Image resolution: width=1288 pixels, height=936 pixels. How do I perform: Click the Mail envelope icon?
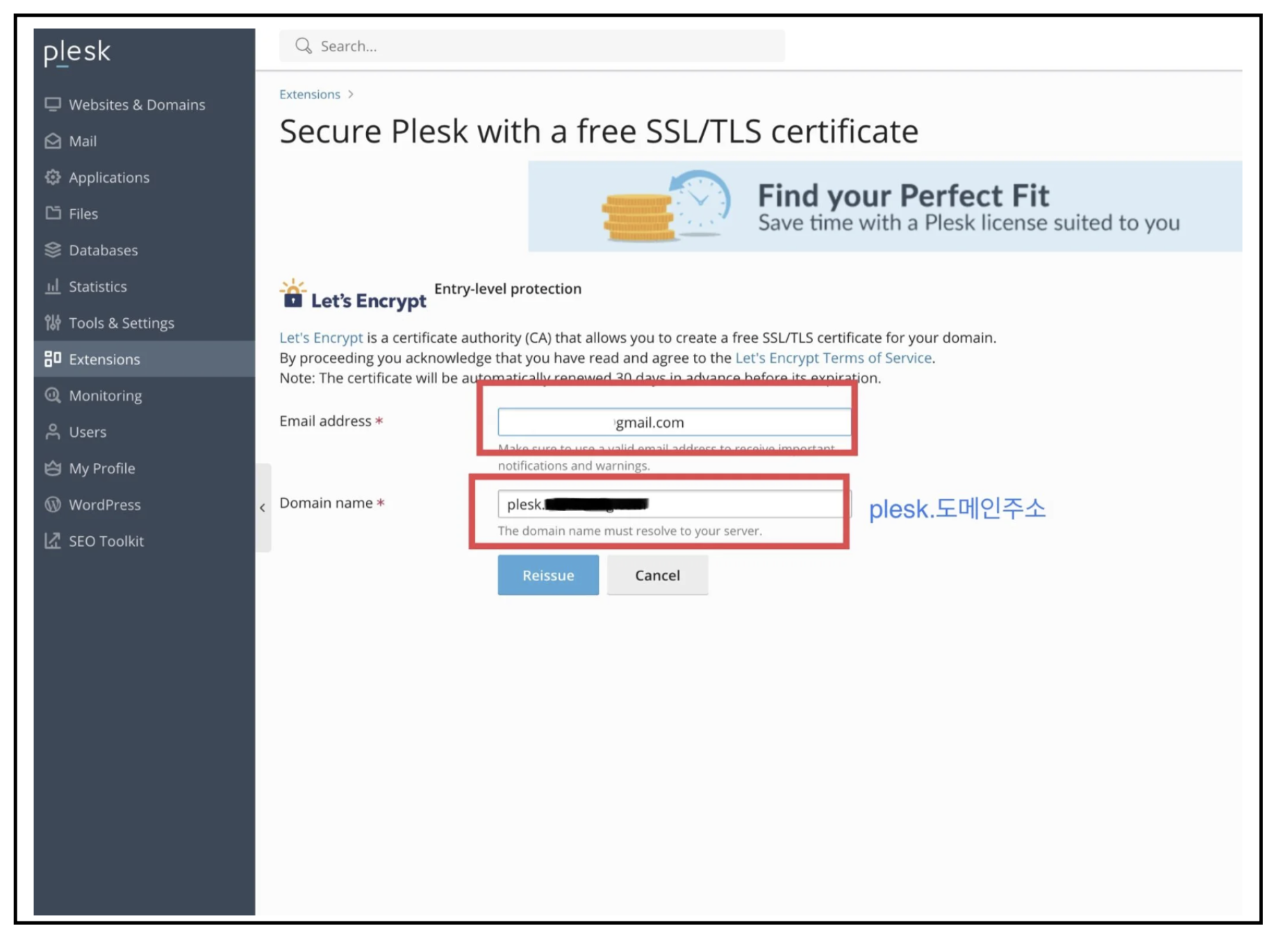tap(53, 141)
